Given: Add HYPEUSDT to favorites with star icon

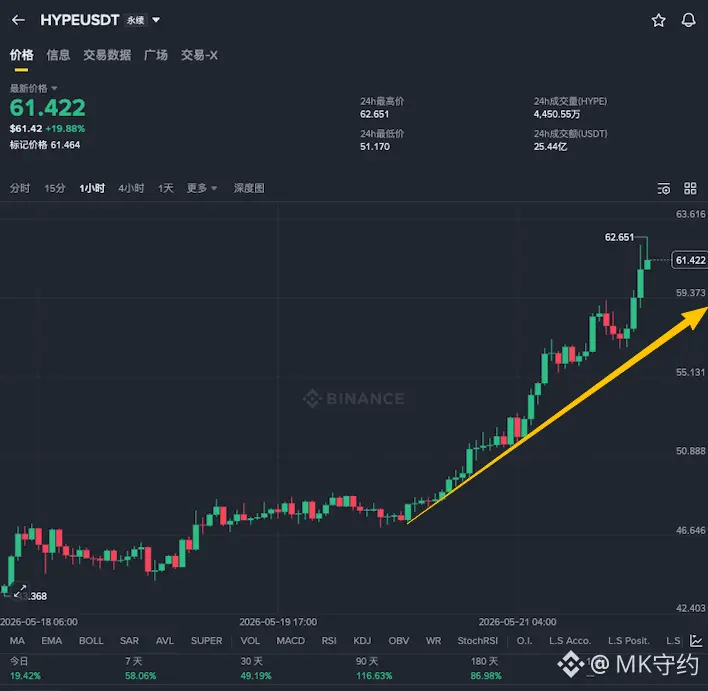Looking at the screenshot, I should (658, 20).
